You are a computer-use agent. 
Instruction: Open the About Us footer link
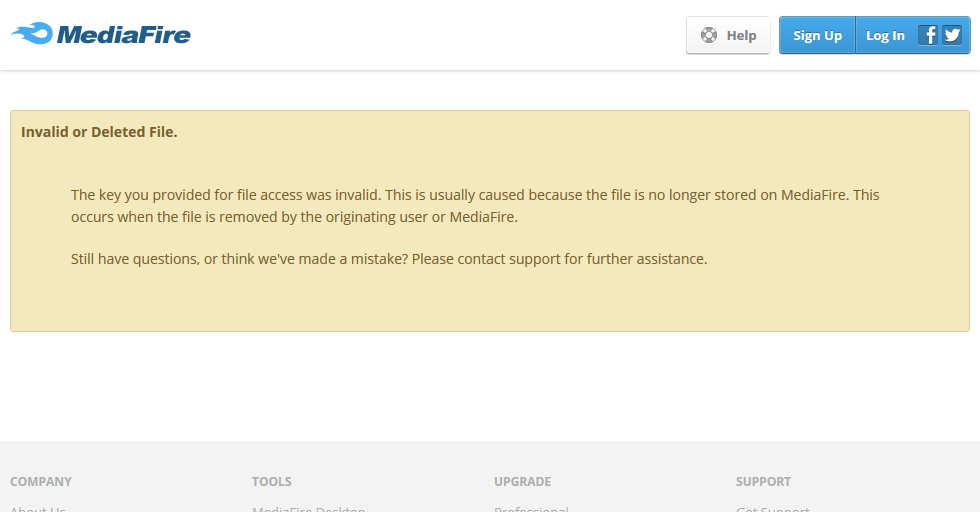click(38, 508)
